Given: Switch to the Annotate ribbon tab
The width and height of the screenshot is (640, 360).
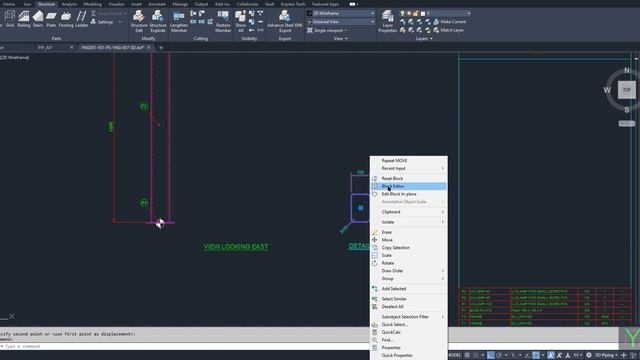Looking at the screenshot, I should tap(157, 4).
